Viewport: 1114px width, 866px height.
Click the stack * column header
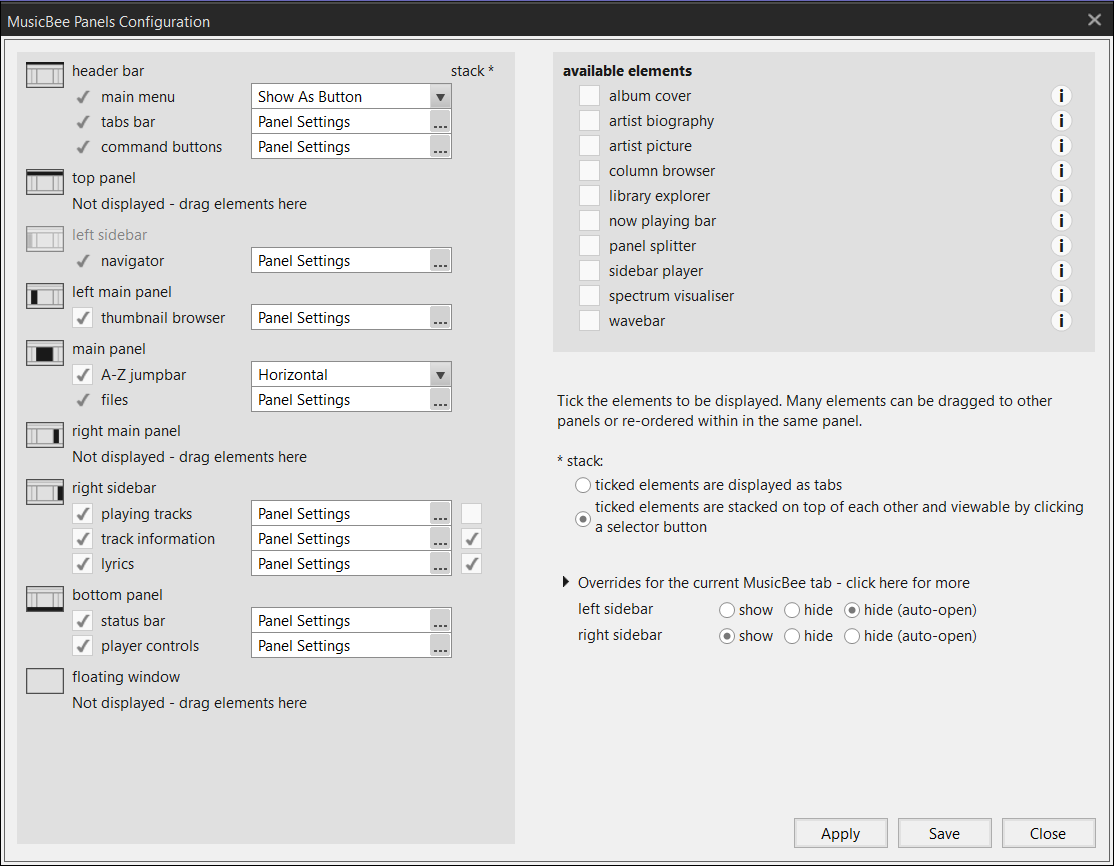click(472, 71)
